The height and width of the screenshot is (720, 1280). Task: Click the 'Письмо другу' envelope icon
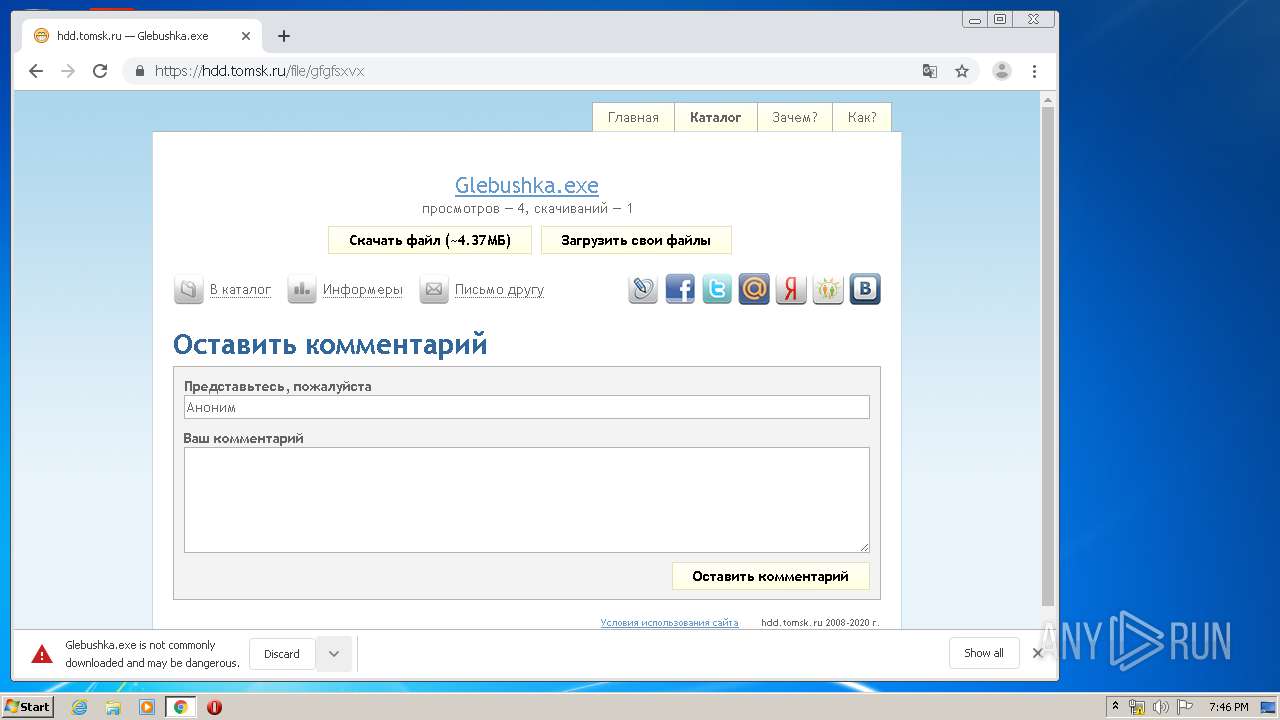pos(434,290)
